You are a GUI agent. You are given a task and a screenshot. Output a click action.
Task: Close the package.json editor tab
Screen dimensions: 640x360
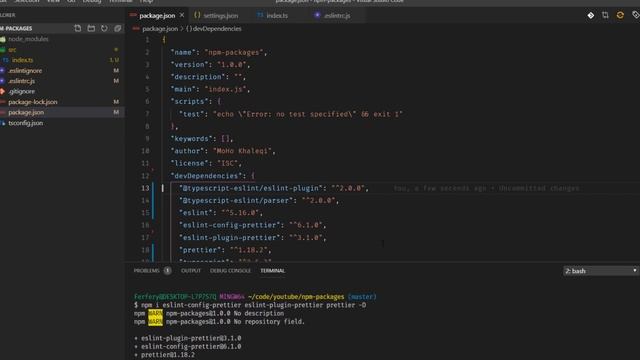[x=182, y=15]
